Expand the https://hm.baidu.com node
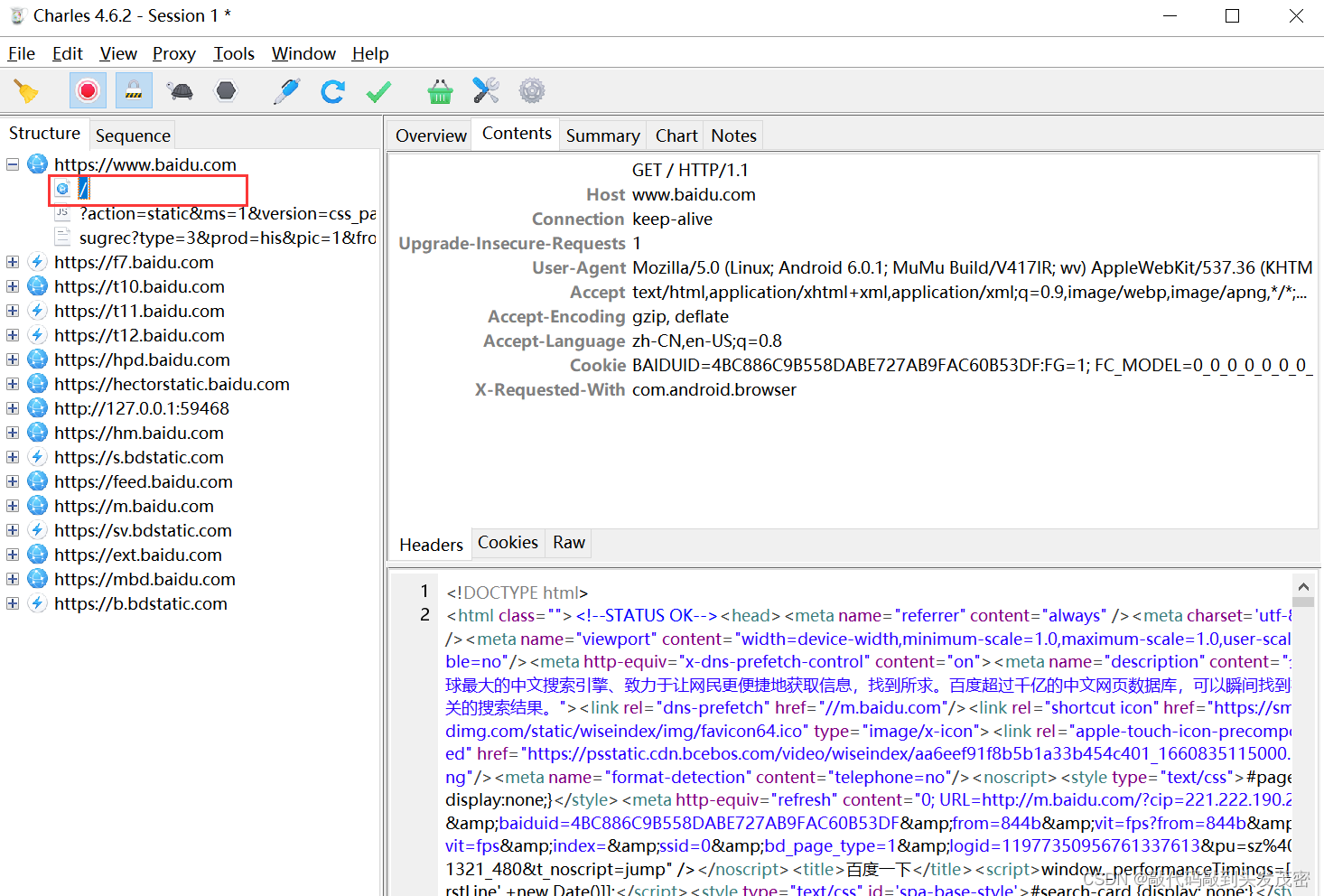This screenshot has height=896, width=1324. 13,433
